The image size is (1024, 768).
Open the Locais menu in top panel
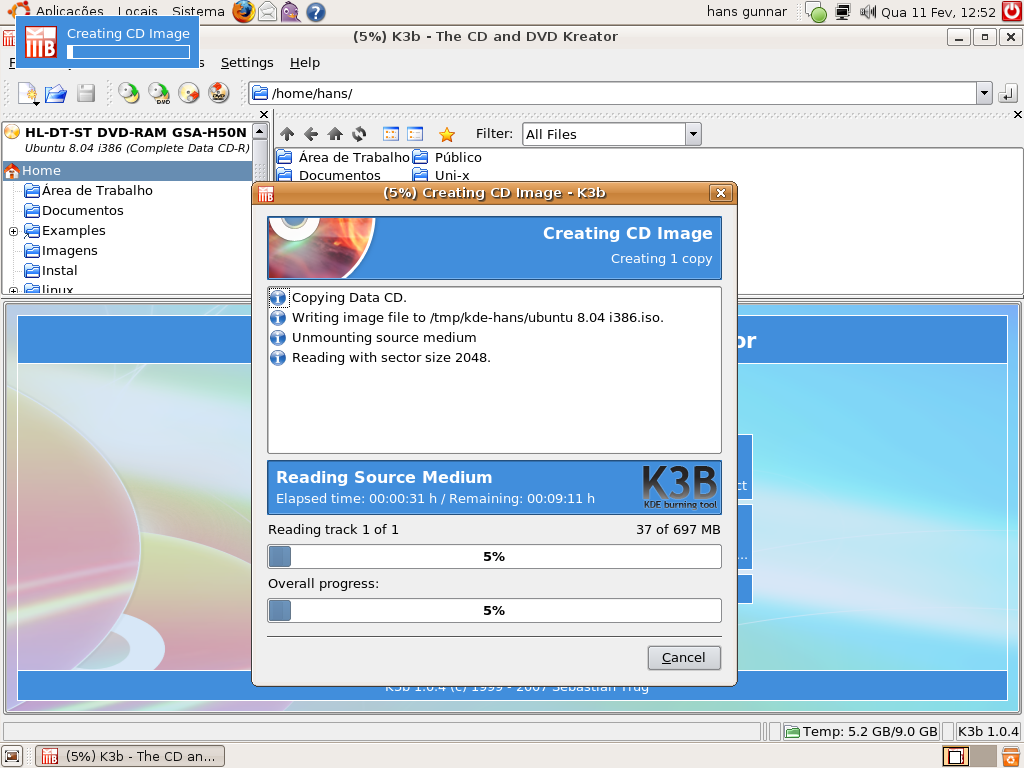click(138, 11)
